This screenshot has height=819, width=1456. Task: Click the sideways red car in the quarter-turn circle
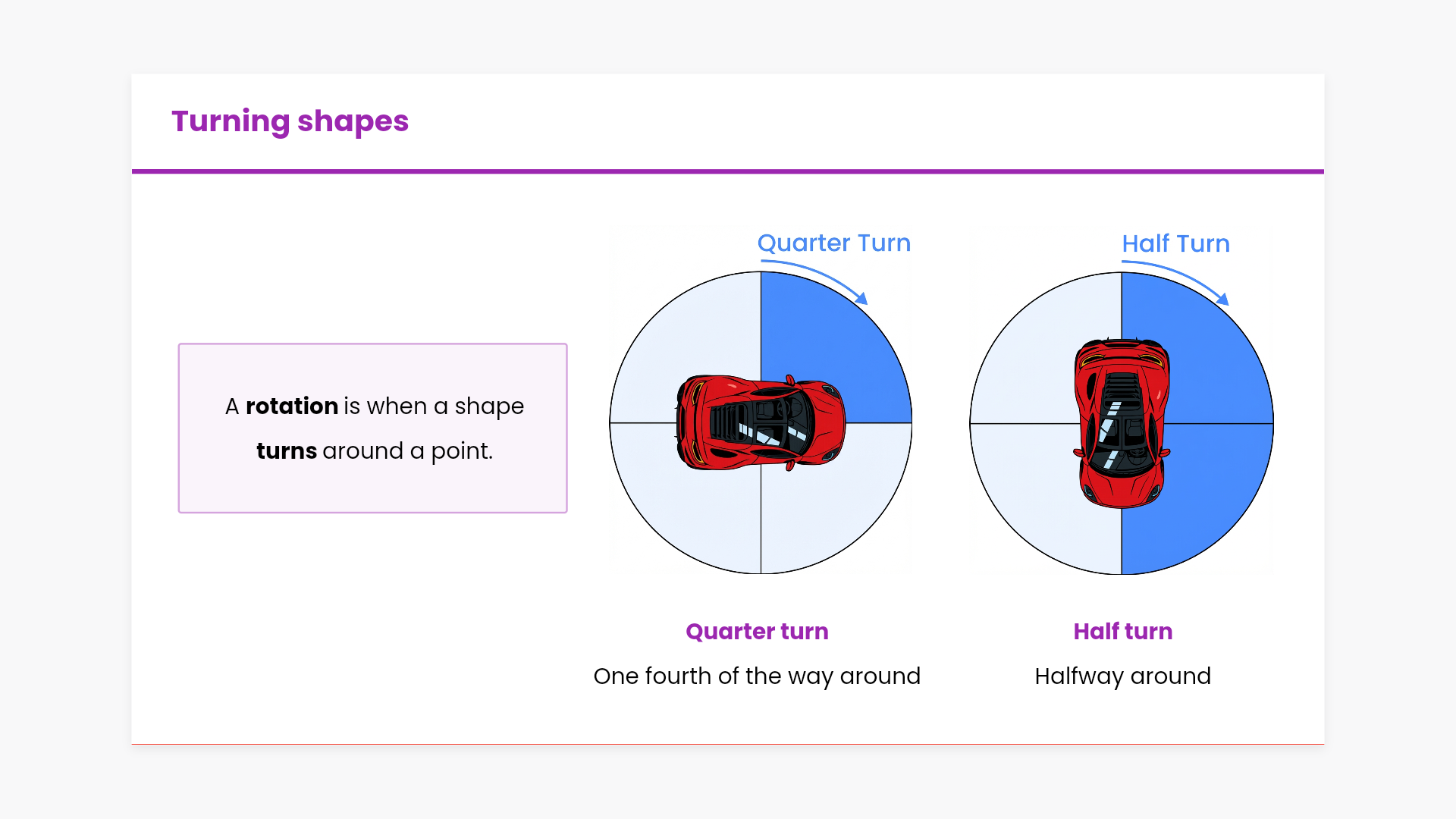(761, 422)
